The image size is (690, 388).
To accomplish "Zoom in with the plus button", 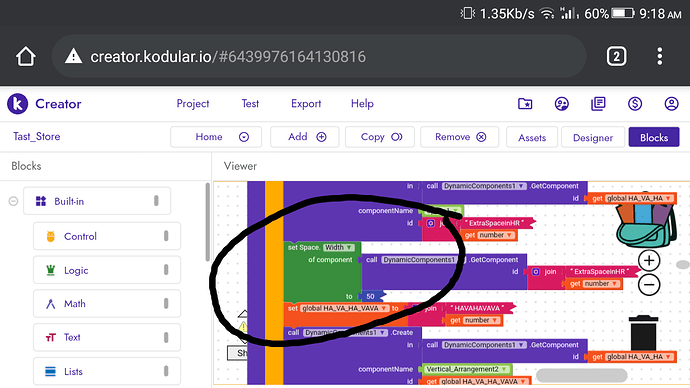I will click(649, 260).
